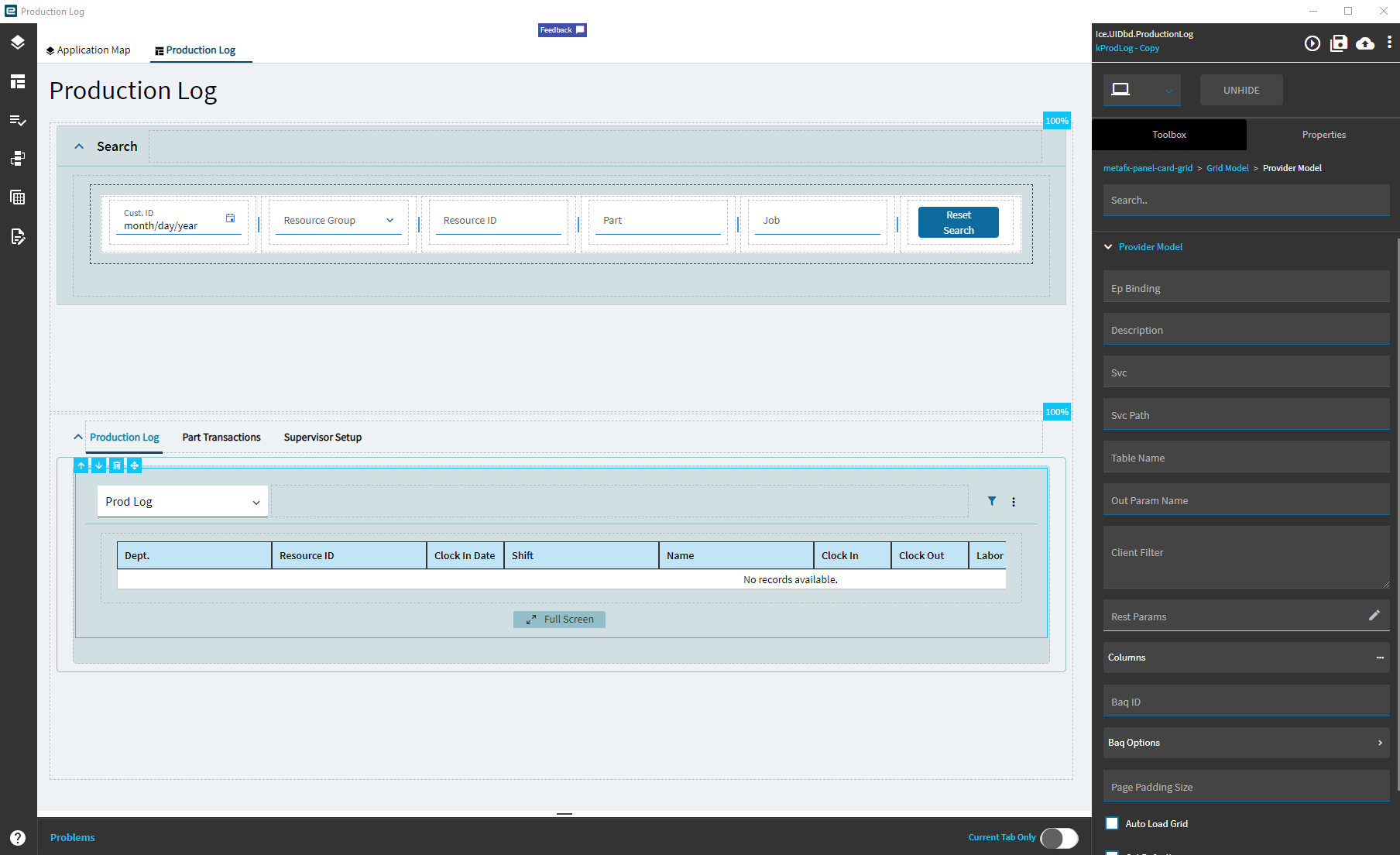Move selected component down with arrow icon
Viewport: 1400px width, 855px height.
click(99, 465)
